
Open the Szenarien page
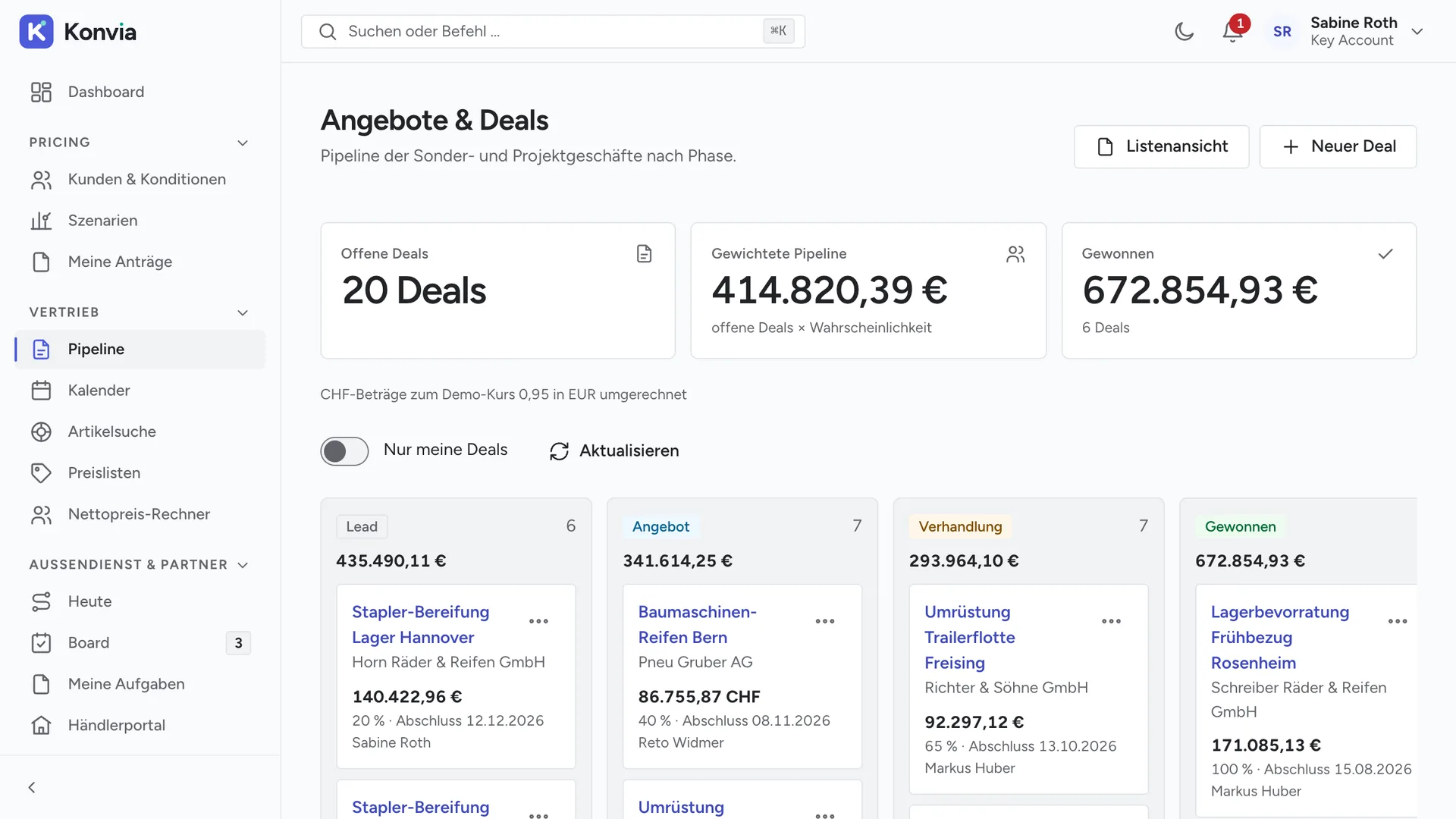140,221
